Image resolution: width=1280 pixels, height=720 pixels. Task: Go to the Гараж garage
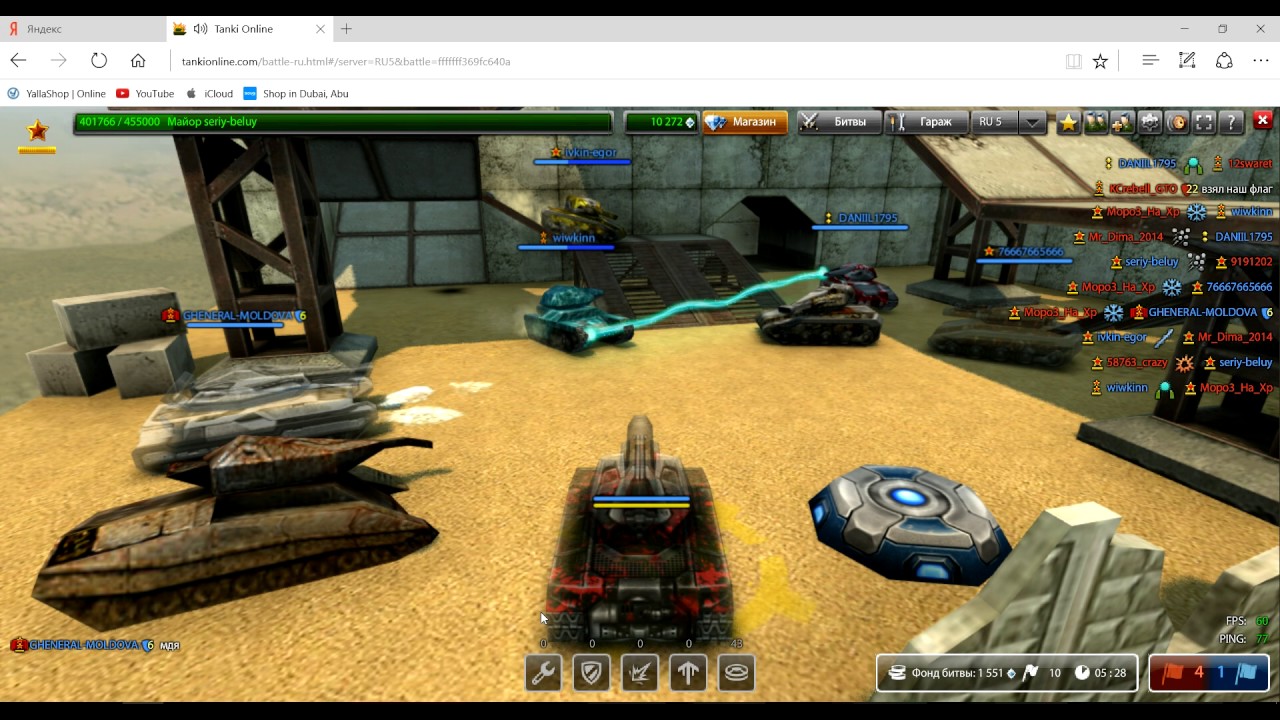coord(926,122)
